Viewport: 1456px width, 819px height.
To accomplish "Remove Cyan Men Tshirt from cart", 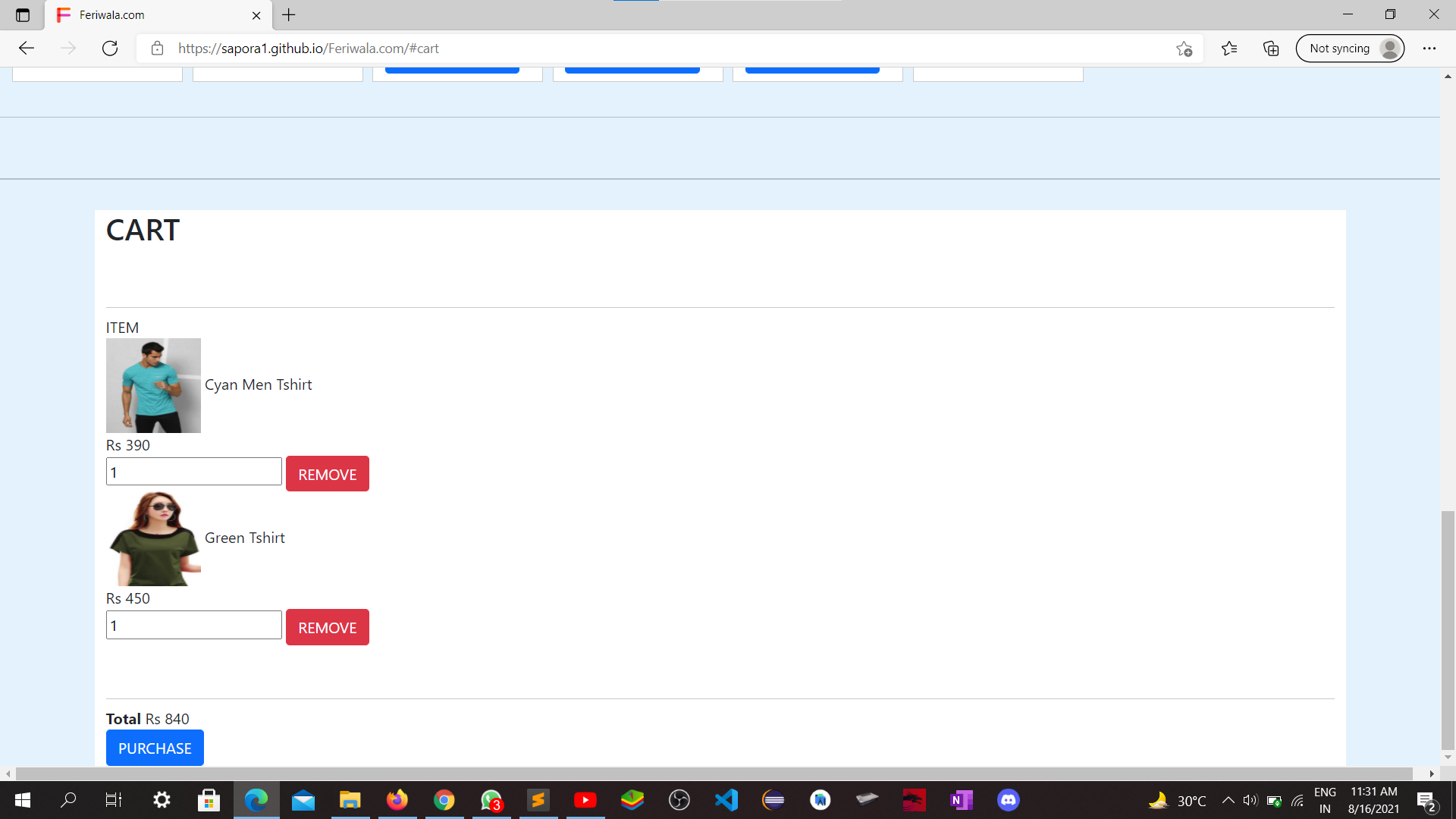I will [x=327, y=474].
